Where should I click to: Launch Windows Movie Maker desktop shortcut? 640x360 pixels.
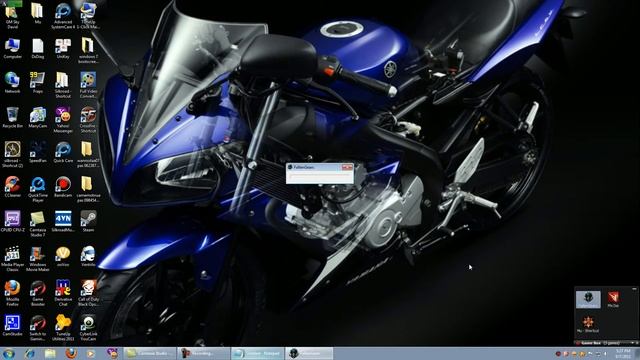point(38,259)
